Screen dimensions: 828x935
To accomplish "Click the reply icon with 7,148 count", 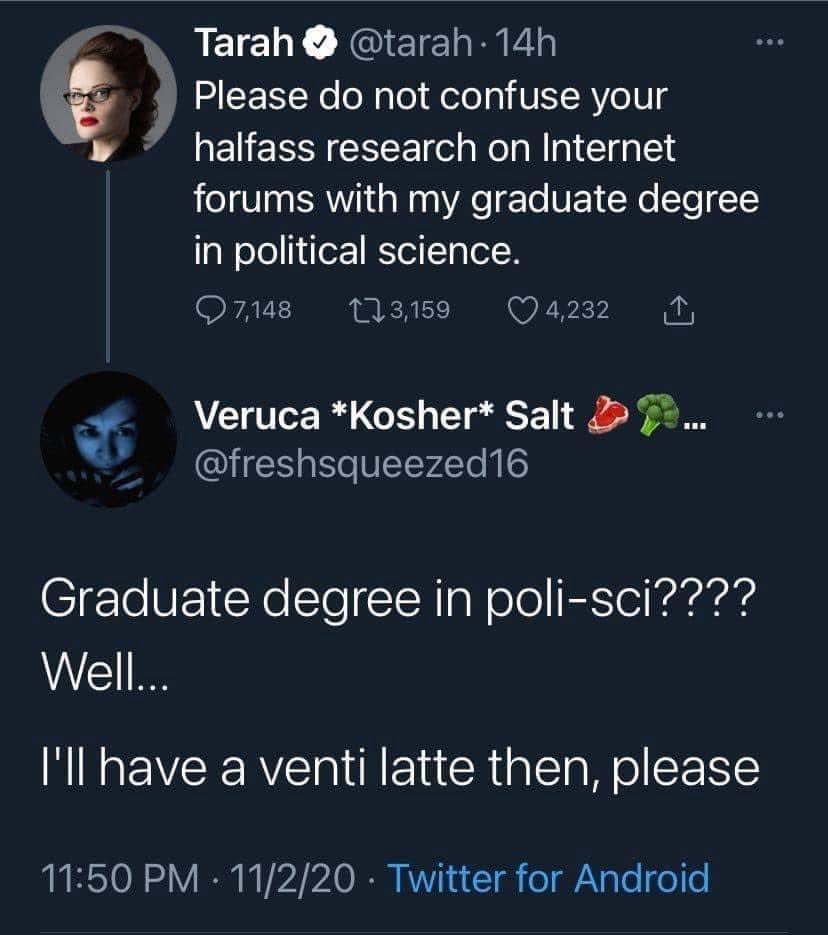I will pyautogui.click(x=211, y=310).
